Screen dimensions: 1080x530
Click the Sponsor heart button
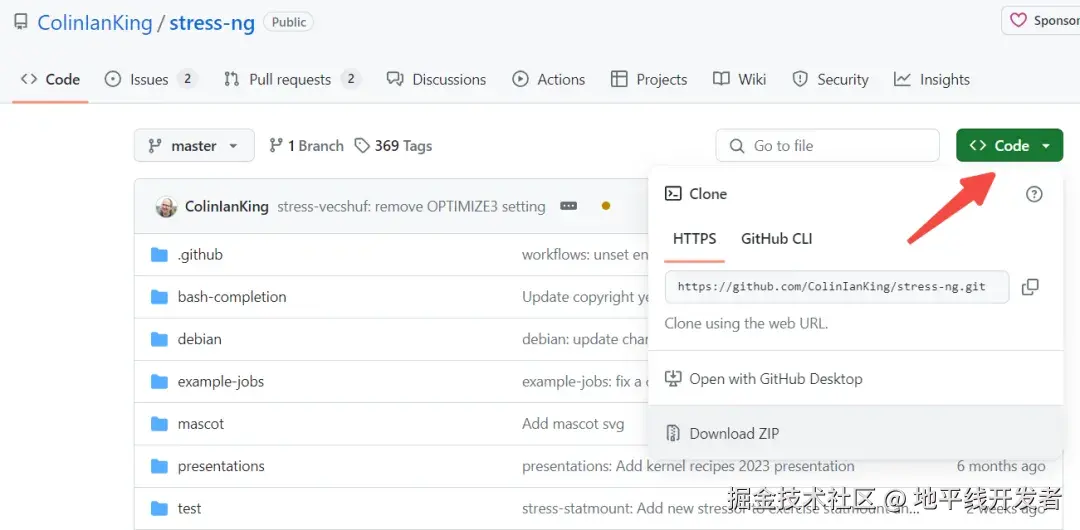click(1043, 21)
